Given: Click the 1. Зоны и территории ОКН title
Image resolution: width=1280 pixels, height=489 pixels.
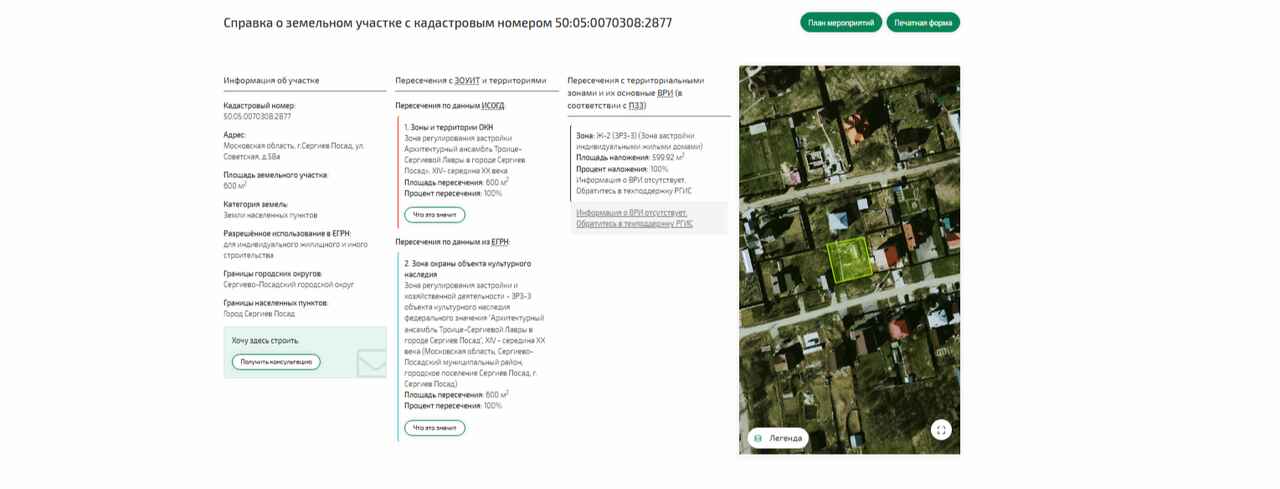Looking at the screenshot, I should [448, 127].
